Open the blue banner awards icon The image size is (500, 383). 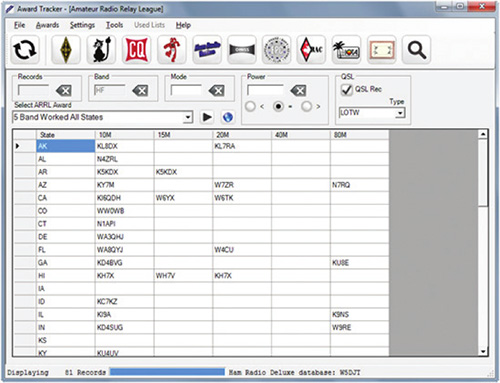pyautogui.click(x=207, y=50)
